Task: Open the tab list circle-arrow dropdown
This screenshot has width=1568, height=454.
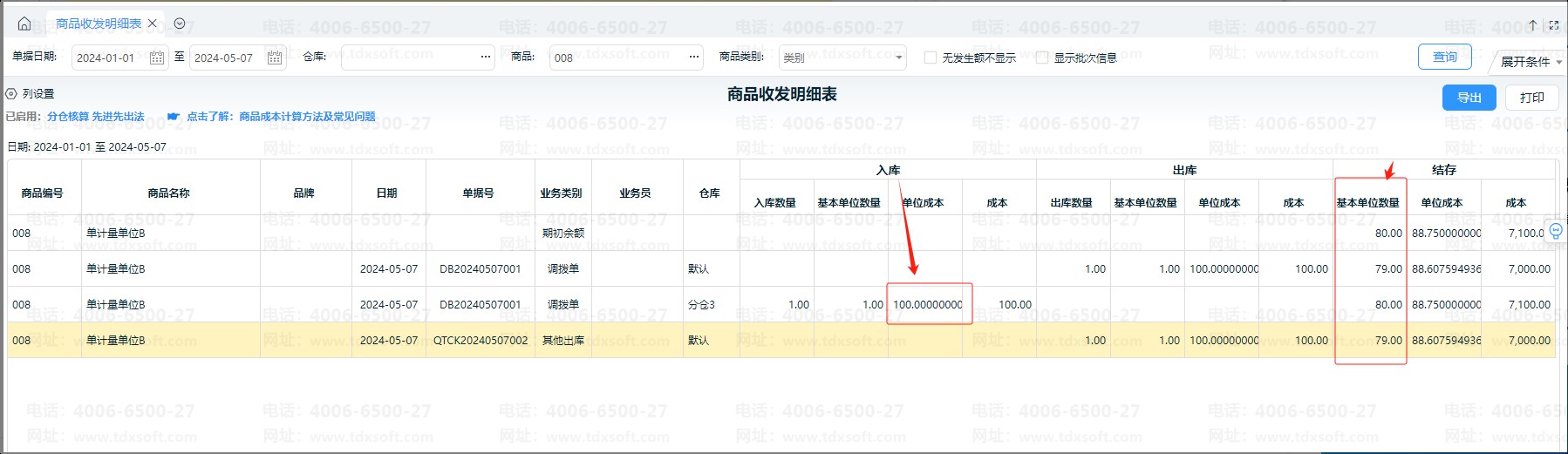Action: tap(180, 24)
